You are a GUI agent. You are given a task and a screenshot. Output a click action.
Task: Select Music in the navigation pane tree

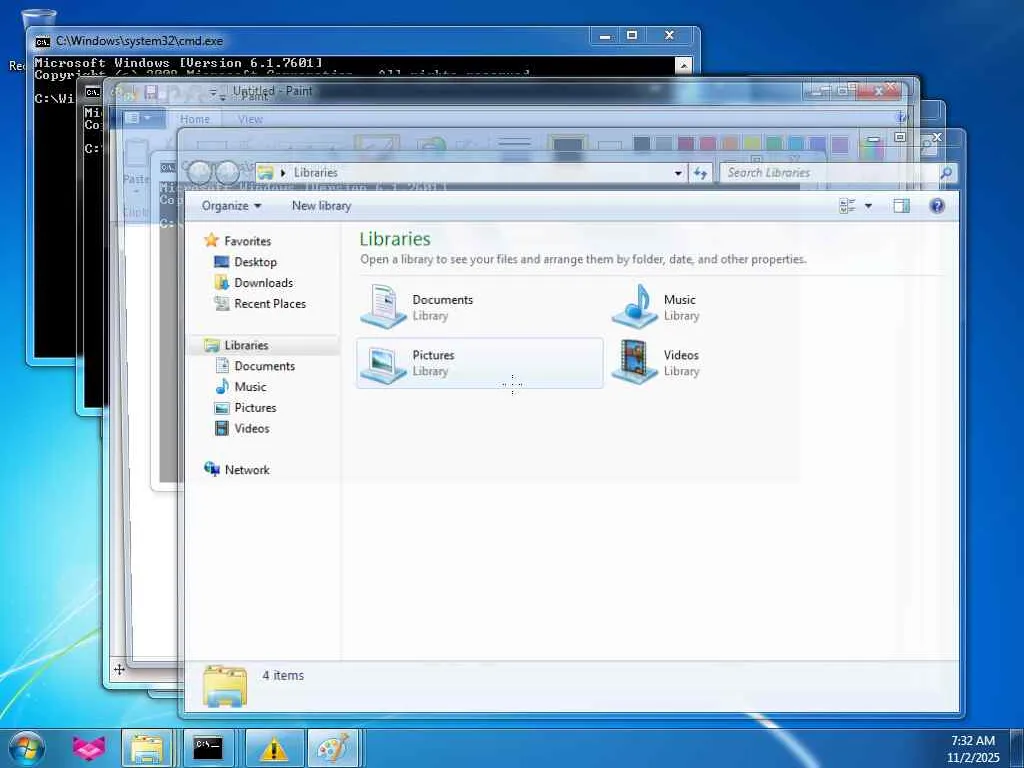pyautogui.click(x=250, y=387)
